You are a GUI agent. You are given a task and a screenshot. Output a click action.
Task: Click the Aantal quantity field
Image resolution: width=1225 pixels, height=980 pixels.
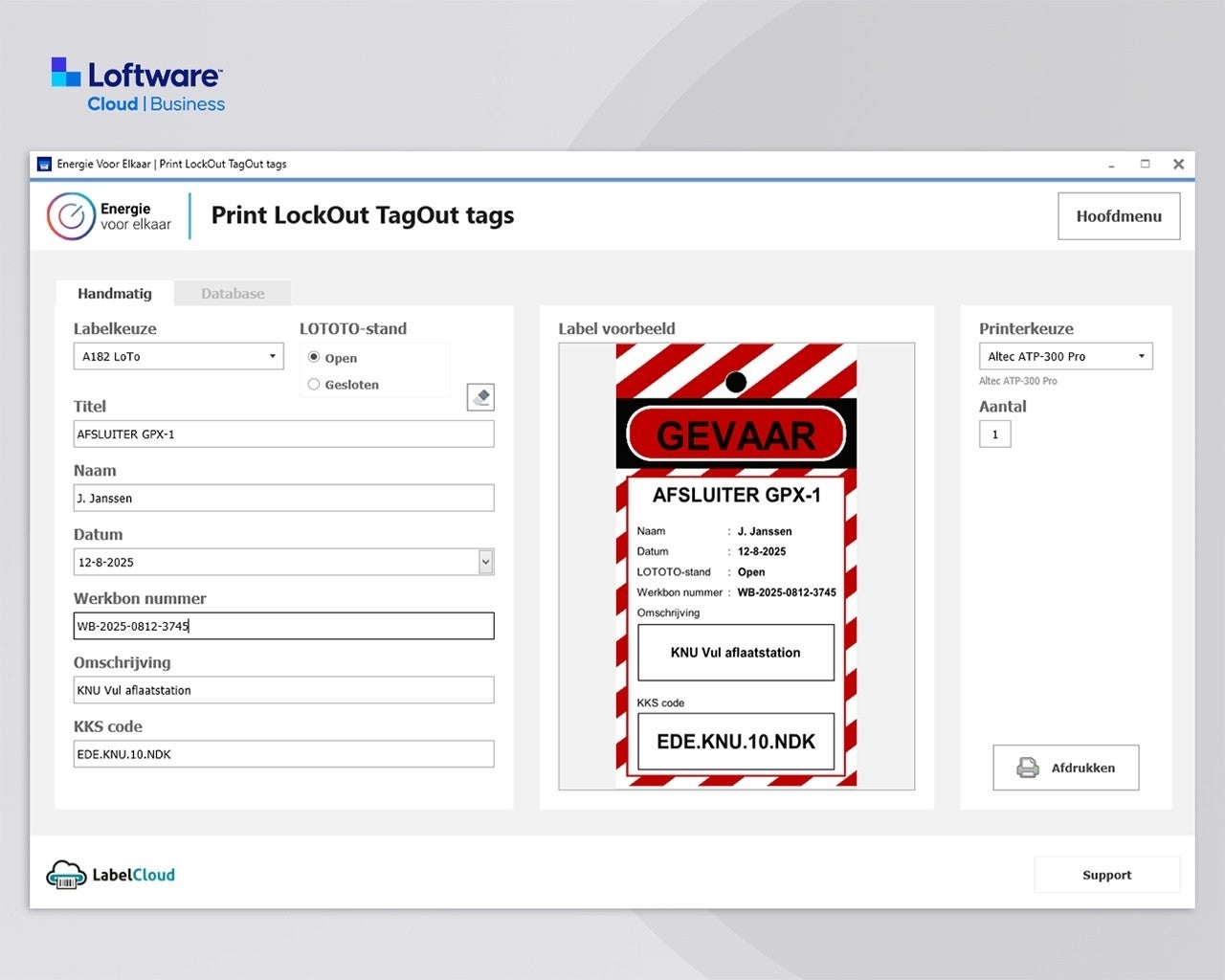995,434
